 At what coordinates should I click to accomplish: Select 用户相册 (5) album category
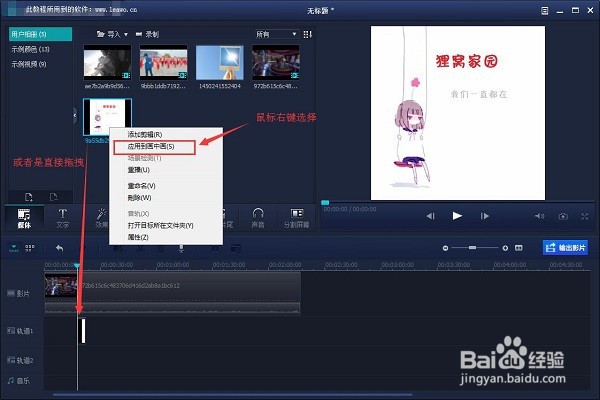[40, 34]
